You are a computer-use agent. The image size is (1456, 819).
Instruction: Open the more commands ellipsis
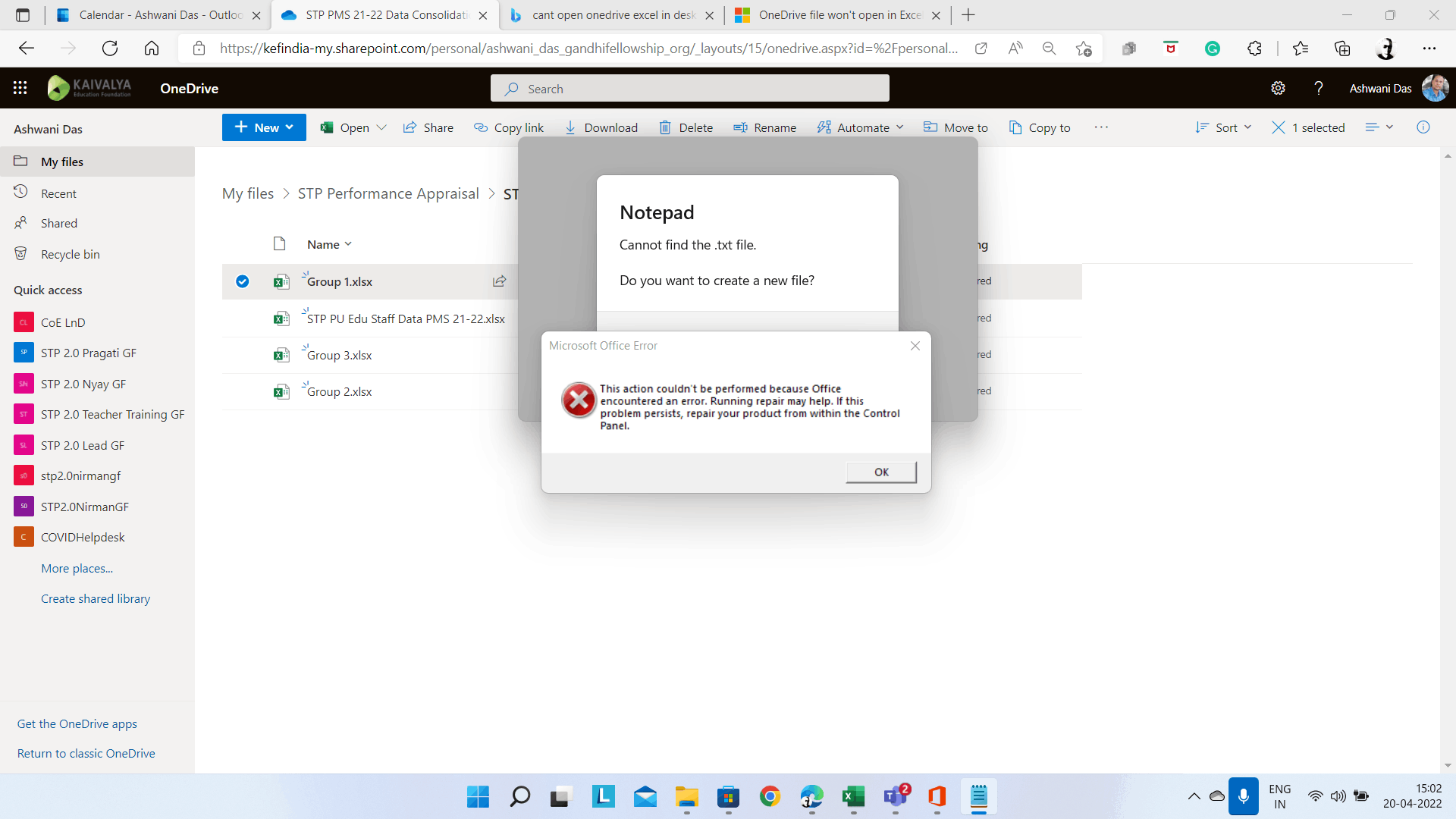pos(1101,127)
